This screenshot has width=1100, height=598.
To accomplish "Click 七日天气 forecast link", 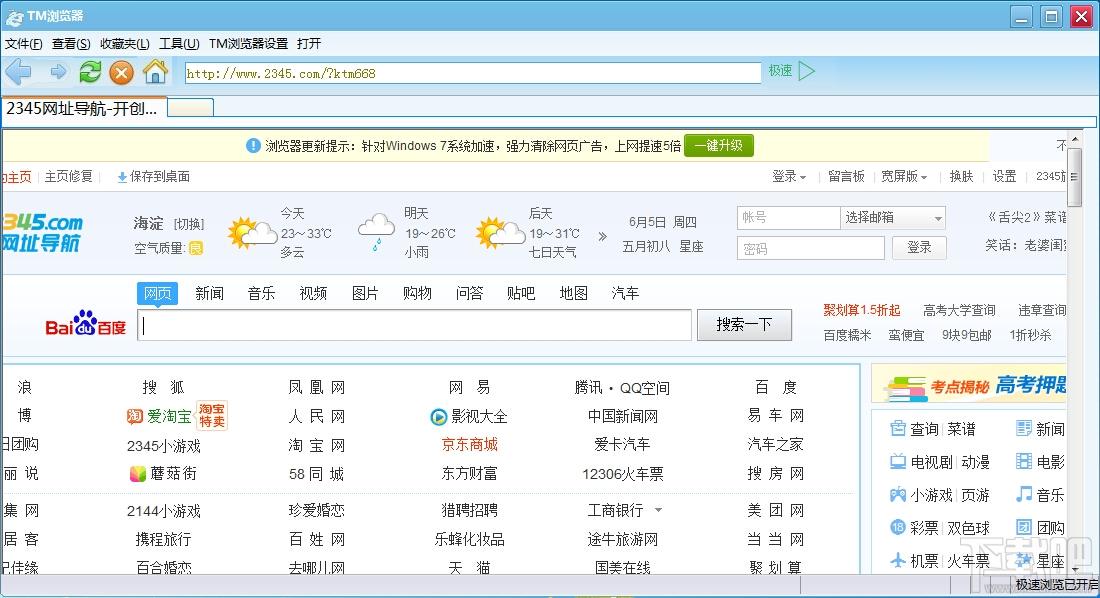I will pos(553,252).
